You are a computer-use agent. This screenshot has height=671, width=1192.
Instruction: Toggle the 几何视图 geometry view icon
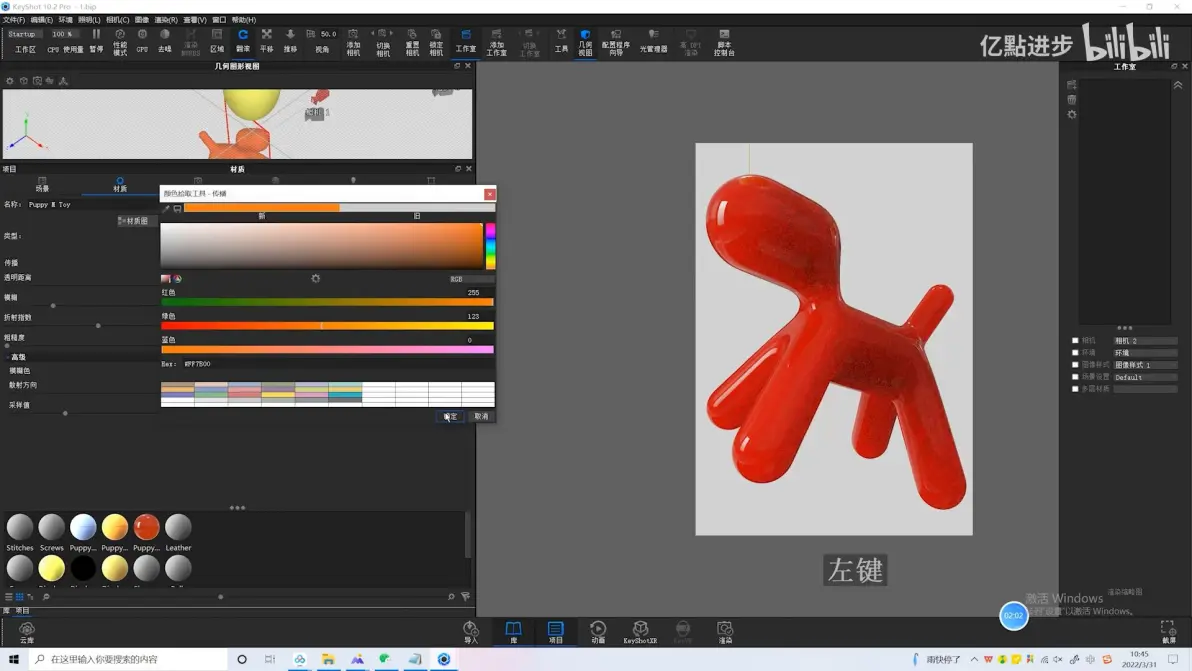coord(585,42)
